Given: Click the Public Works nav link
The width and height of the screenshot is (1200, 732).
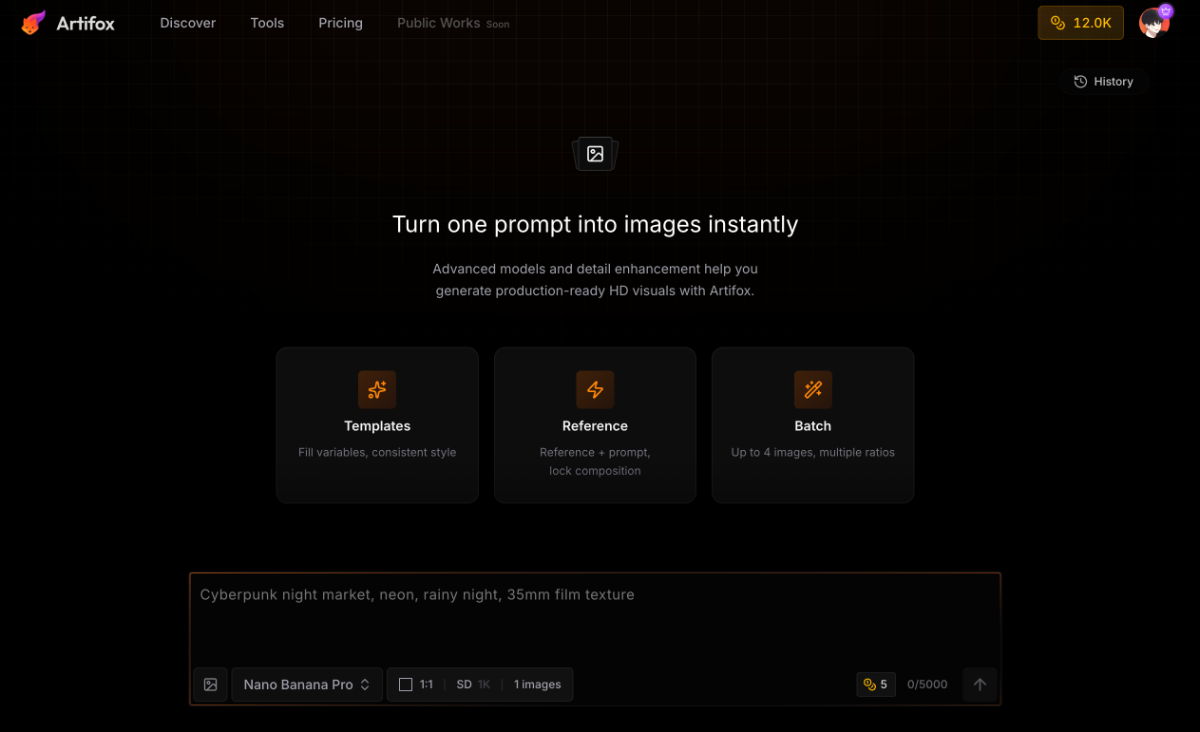Looking at the screenshot, I should point(439,23).
